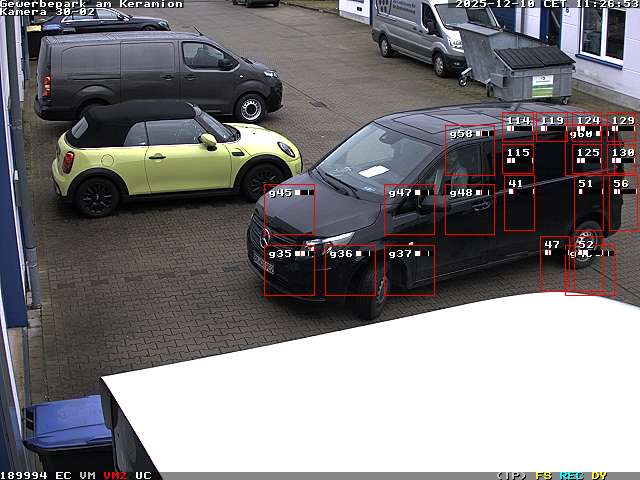Click the DY indicator in status bar

pyautogui.click(x=599, y=475)
